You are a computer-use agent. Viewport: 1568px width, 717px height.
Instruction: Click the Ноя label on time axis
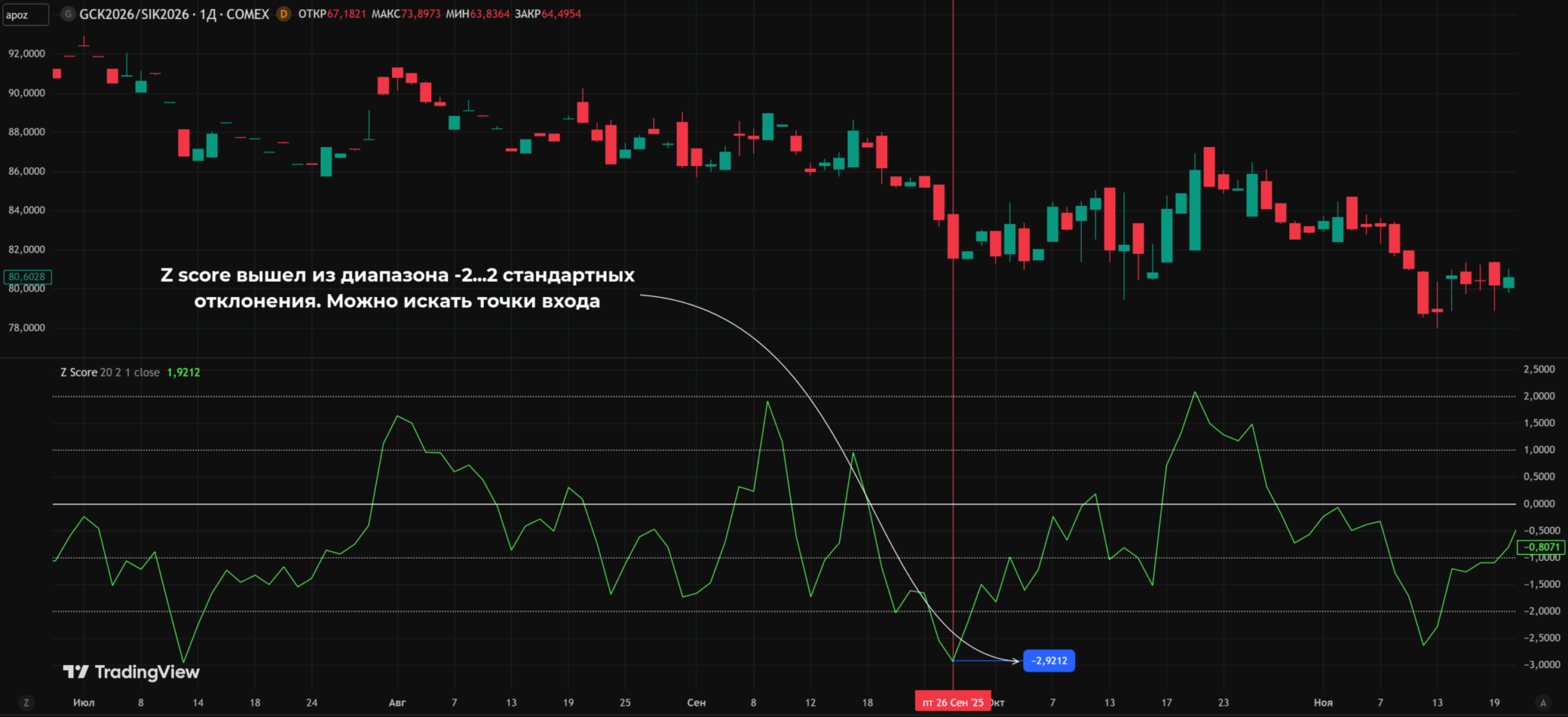1323,702
